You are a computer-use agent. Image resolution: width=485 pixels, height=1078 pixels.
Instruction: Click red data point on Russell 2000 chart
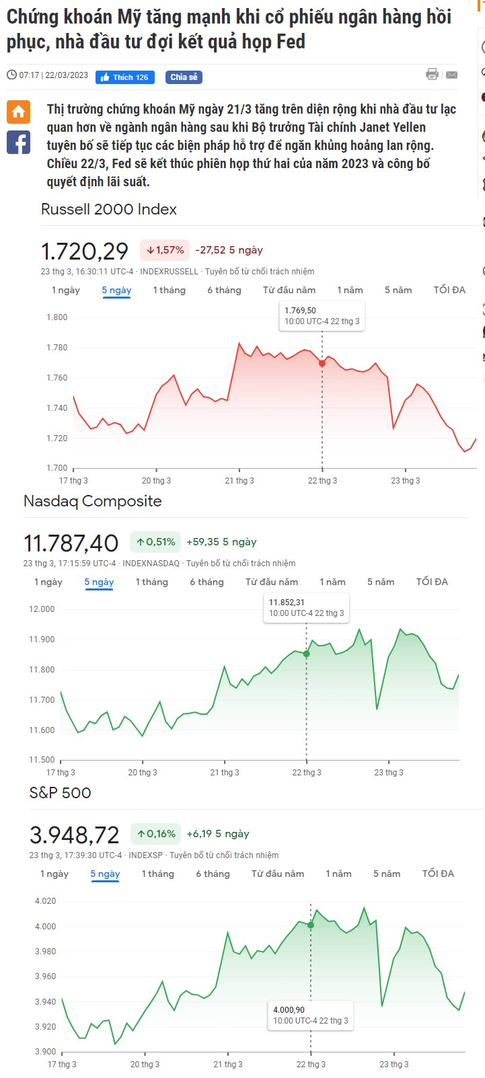pos(322,363)
